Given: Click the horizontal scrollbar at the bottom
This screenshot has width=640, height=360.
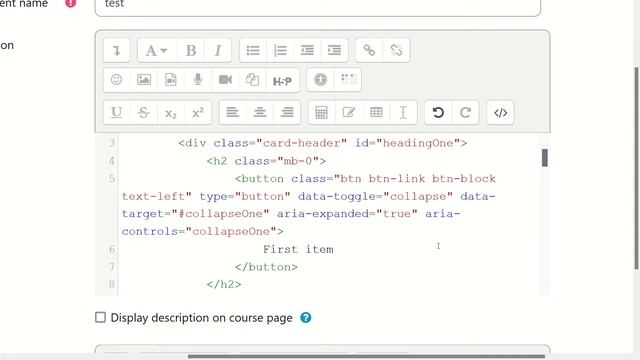Looking at the screenshot, I should click(x=366, y=357).
